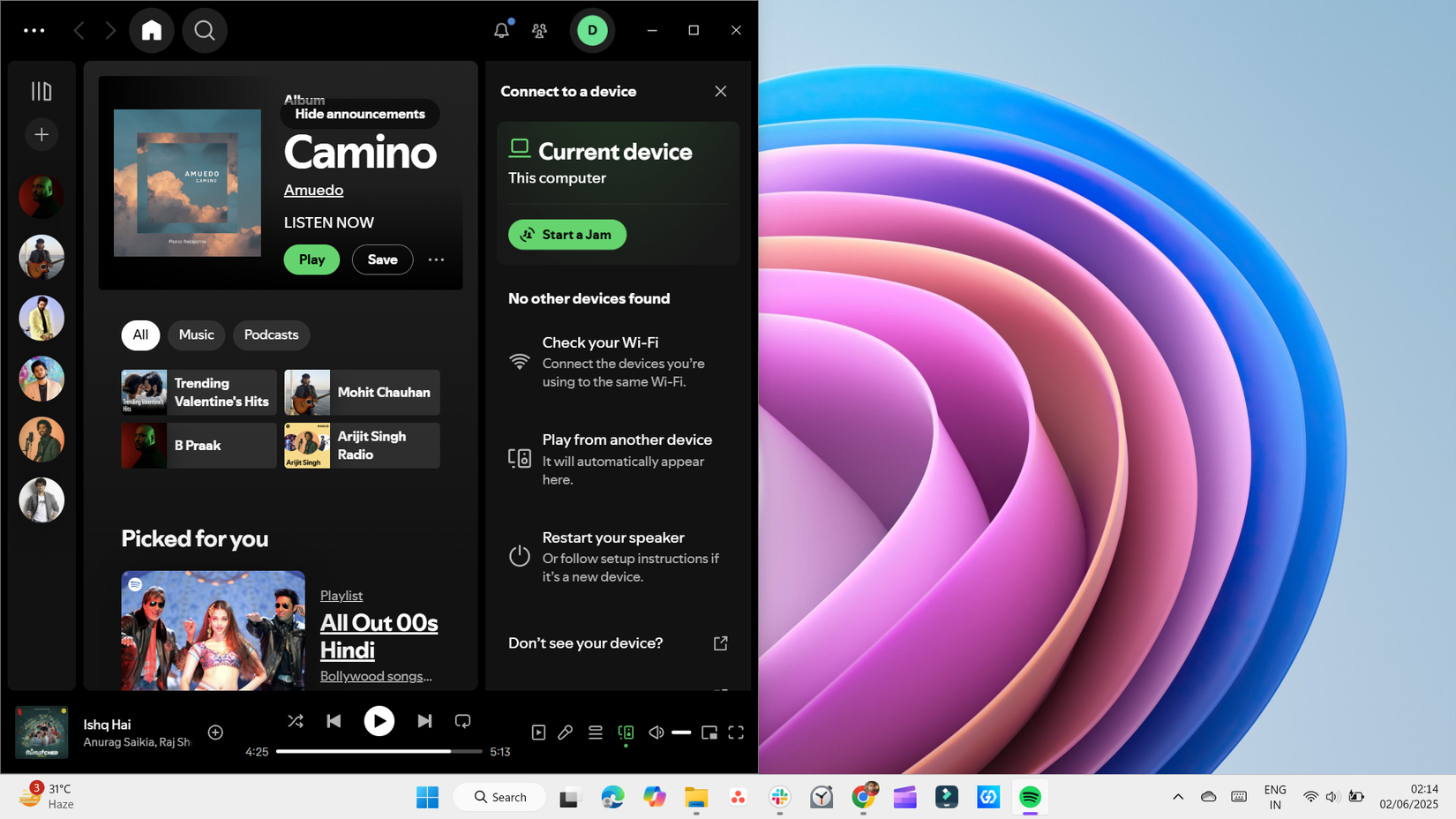1456x819 pixels.
Task: Toggle the Now Playing view
Action: [538, 733]
